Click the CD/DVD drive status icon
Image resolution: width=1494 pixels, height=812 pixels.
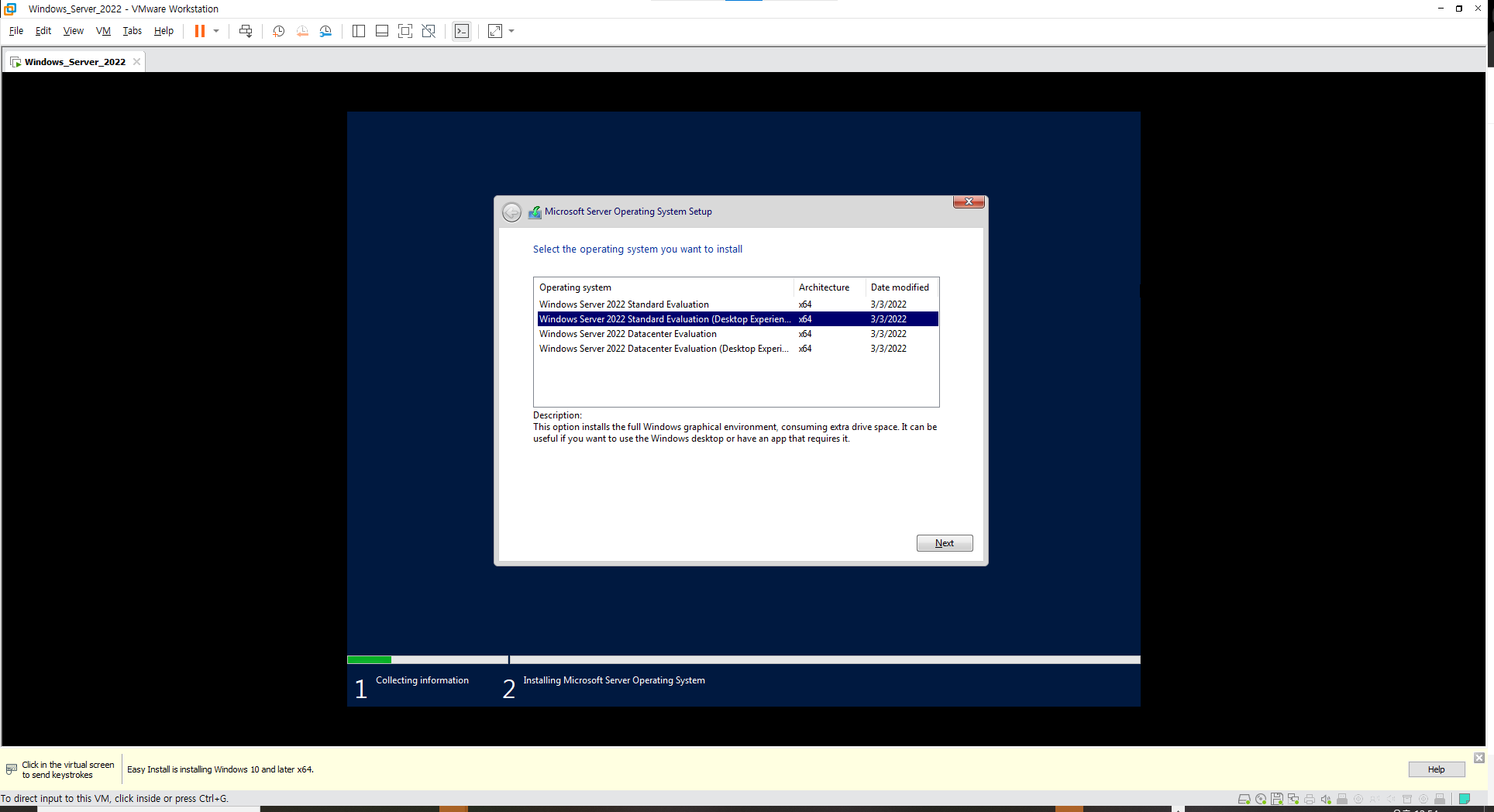click(1261, 799)
